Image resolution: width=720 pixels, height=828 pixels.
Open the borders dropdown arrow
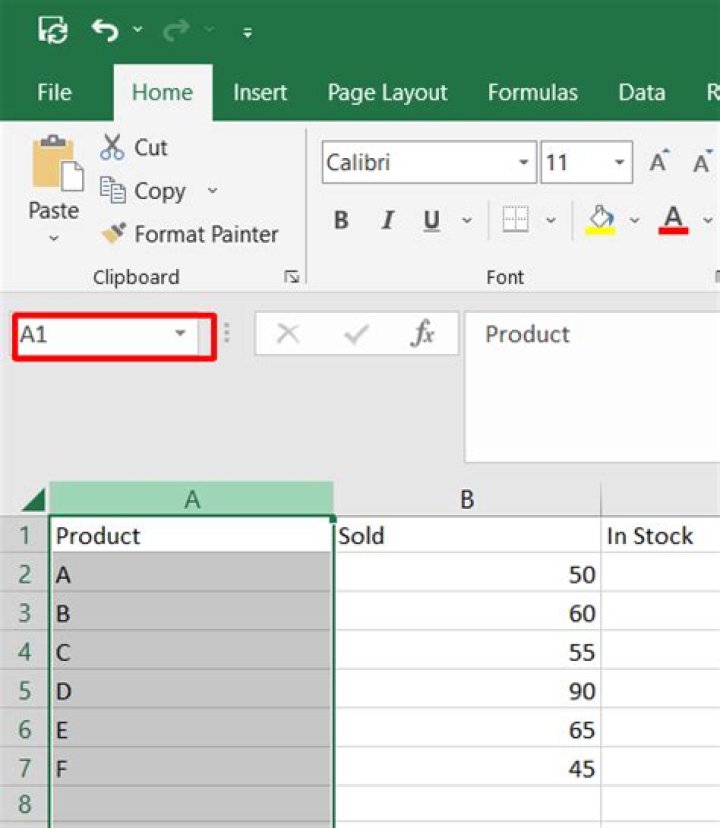tap(551, 220)
